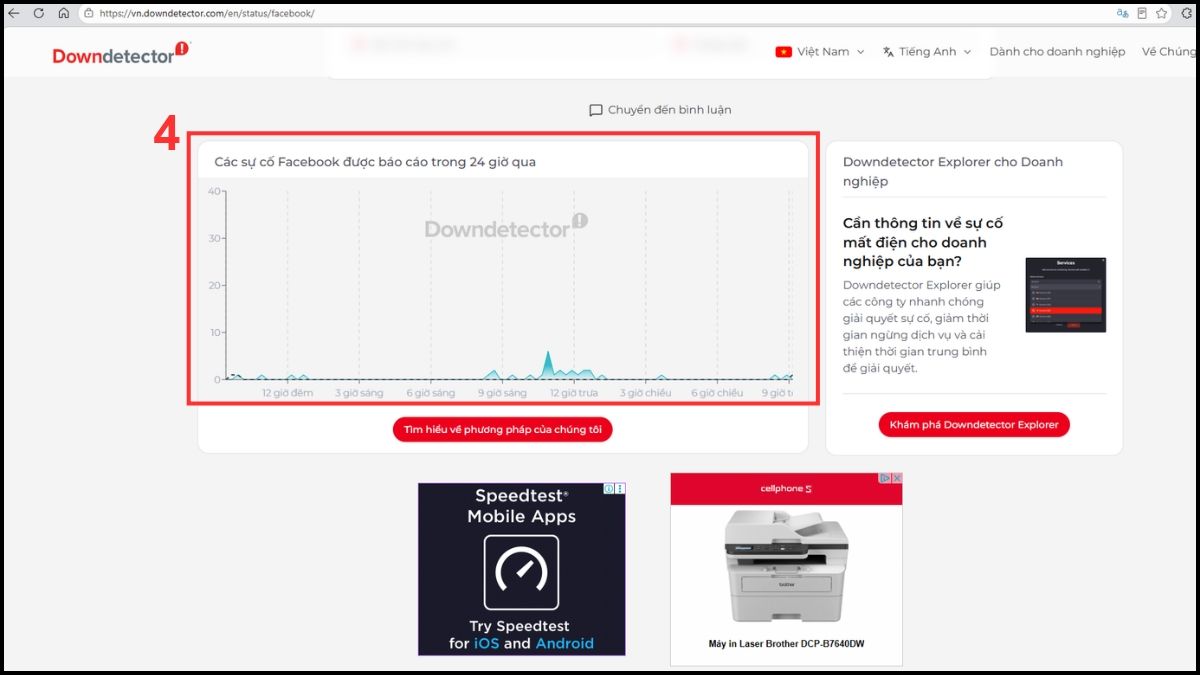Open the Dành cho doanh nghiệp menu

click(1057, 52)
